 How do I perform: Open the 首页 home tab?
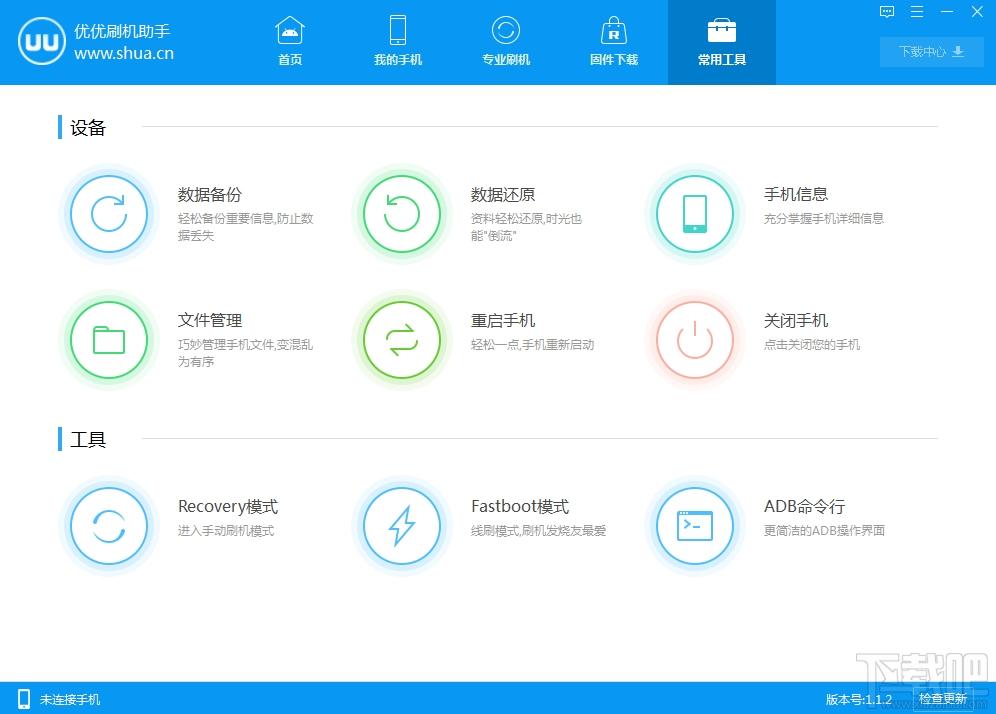[x=290, y=42]
